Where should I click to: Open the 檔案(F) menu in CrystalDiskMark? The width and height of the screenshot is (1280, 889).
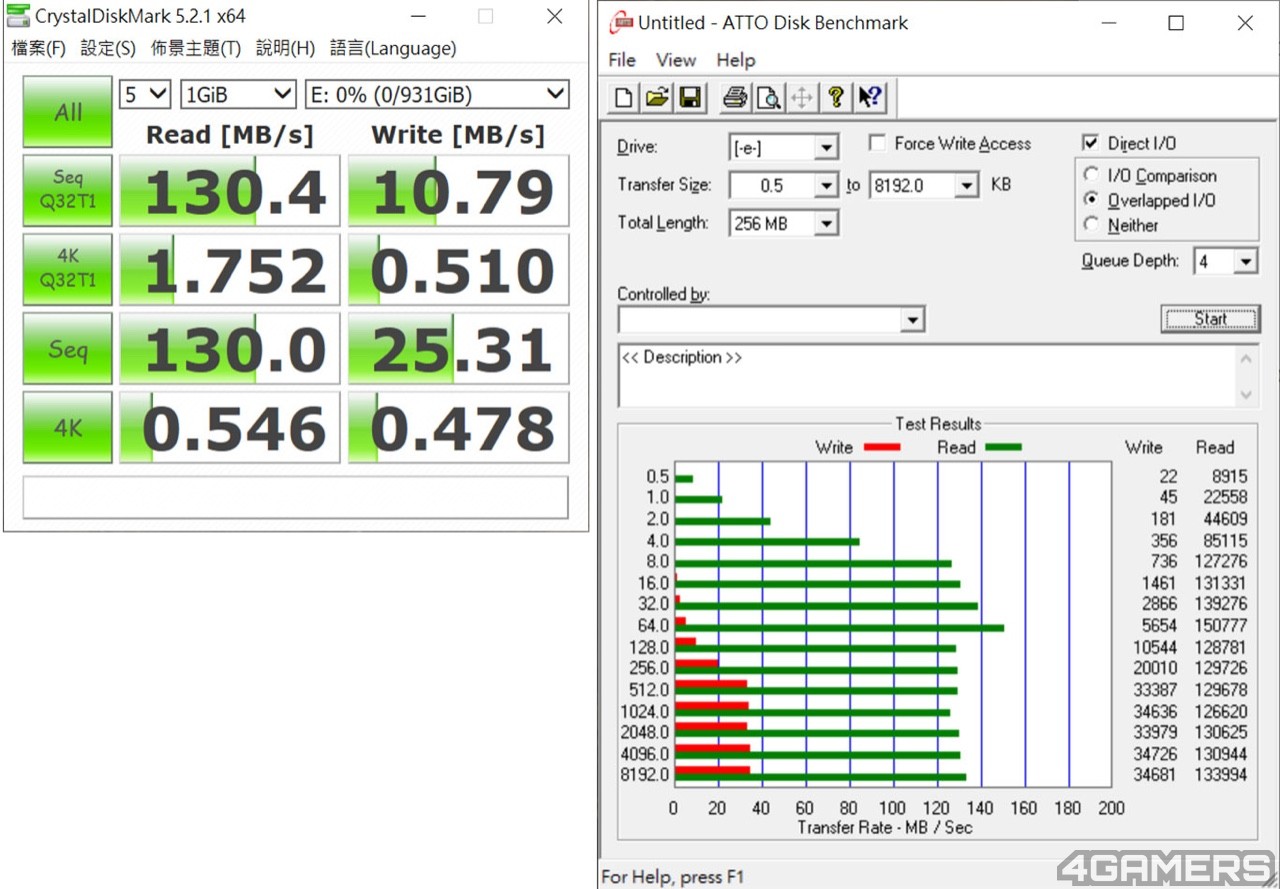[38, 48]
